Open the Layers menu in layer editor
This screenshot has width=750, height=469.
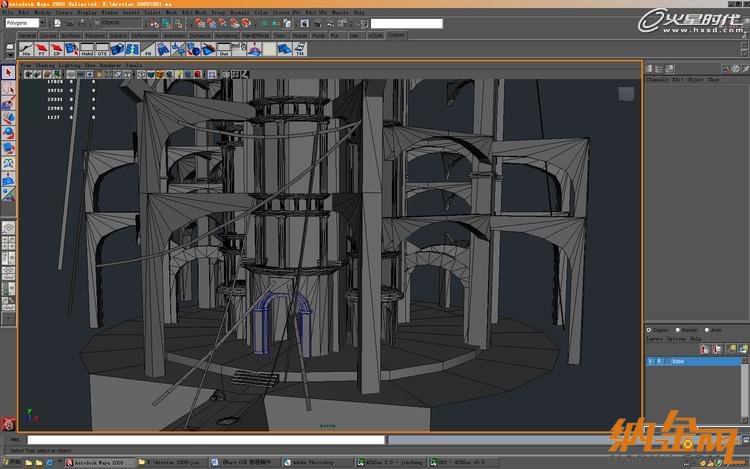pyautogui.click(x=655, y=339)
